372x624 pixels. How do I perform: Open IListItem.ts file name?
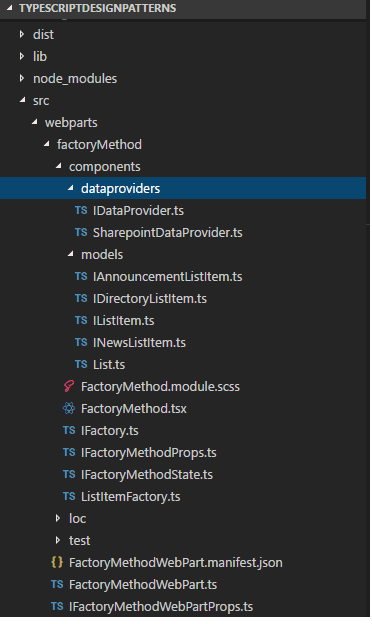(x=124, y=320)
